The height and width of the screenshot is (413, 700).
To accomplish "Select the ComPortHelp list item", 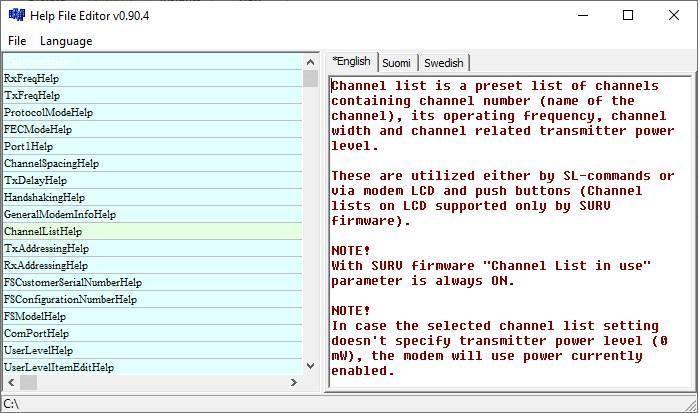I will (x=36, y=333).
